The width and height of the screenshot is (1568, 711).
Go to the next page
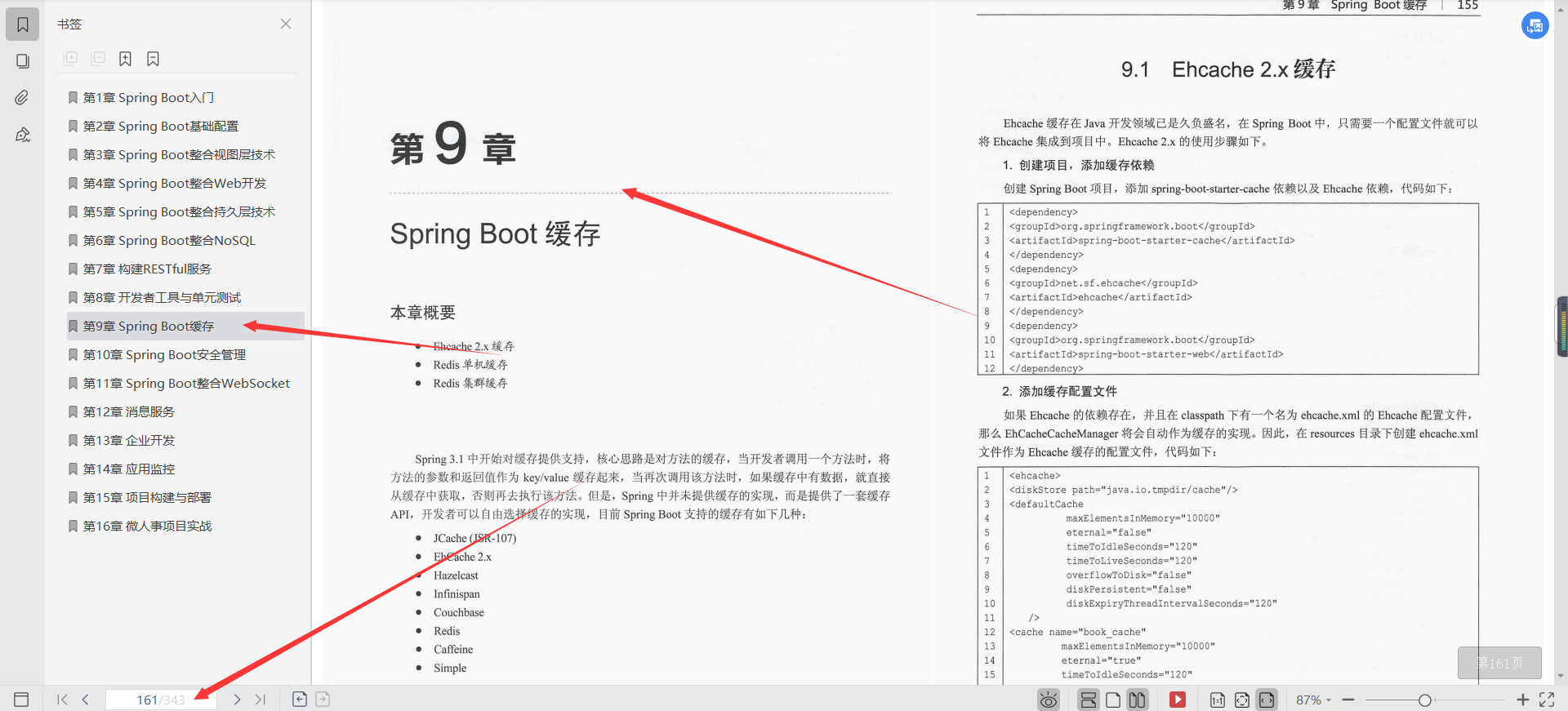click(x=237, y=700)
